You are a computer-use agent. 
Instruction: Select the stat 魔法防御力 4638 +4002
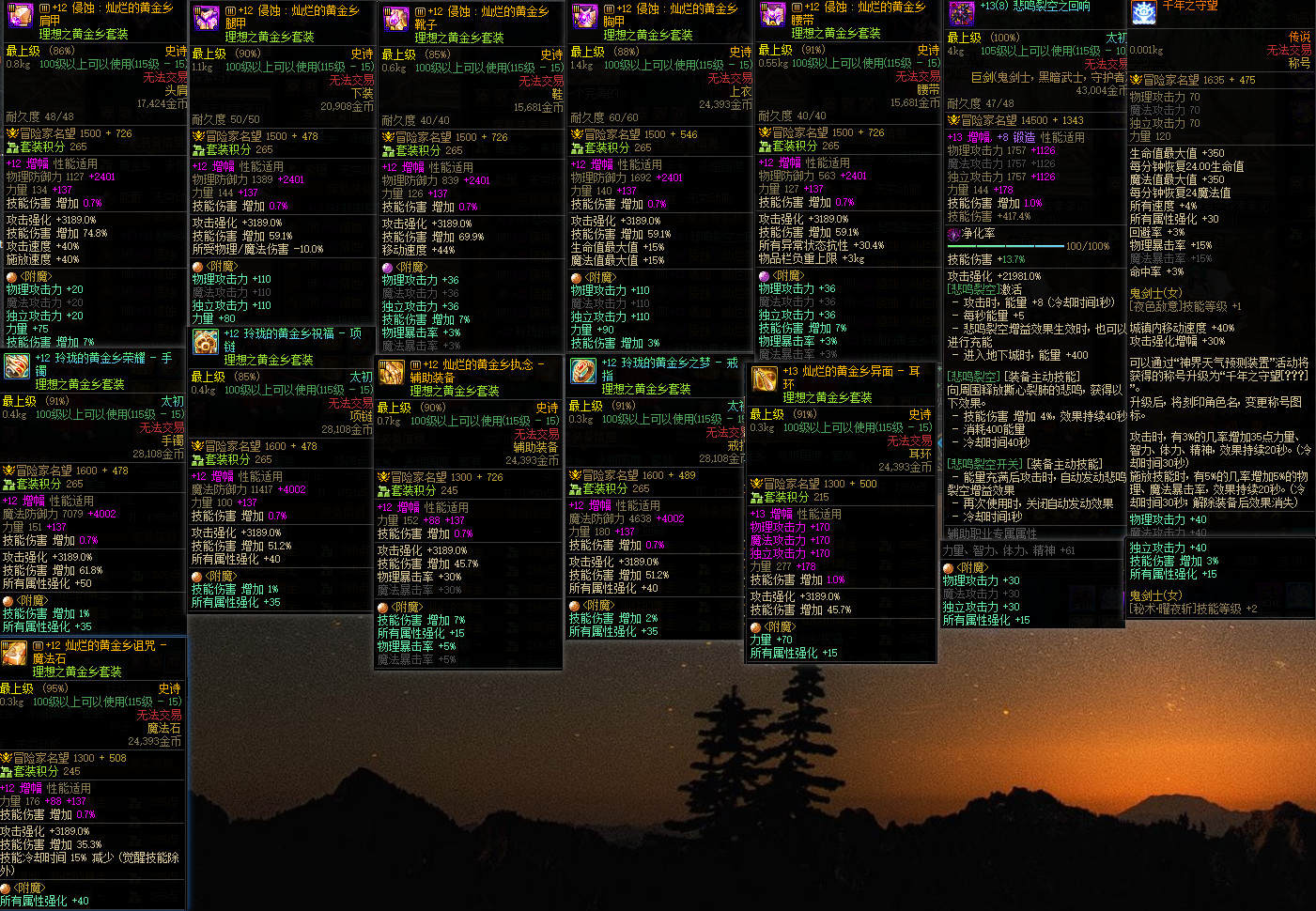(627, 518)
